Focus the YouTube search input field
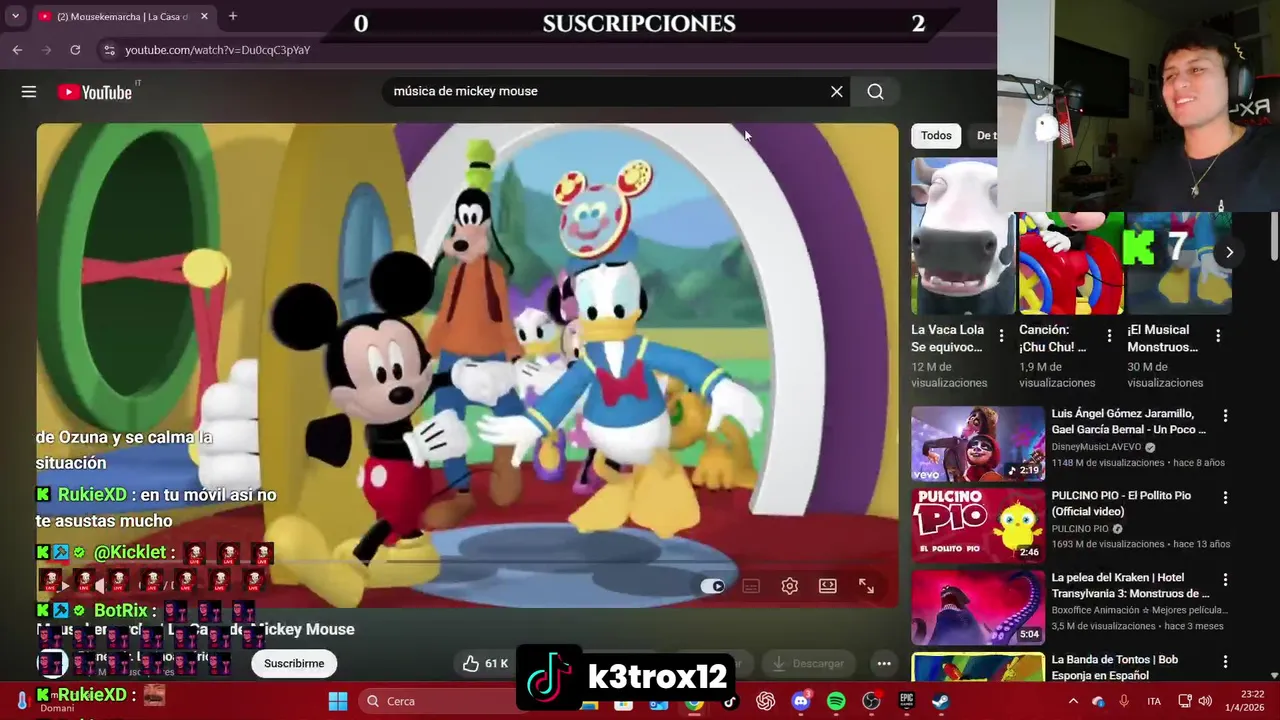The height and width of the screenshot is (720, 1280). (x=604, y=91)
